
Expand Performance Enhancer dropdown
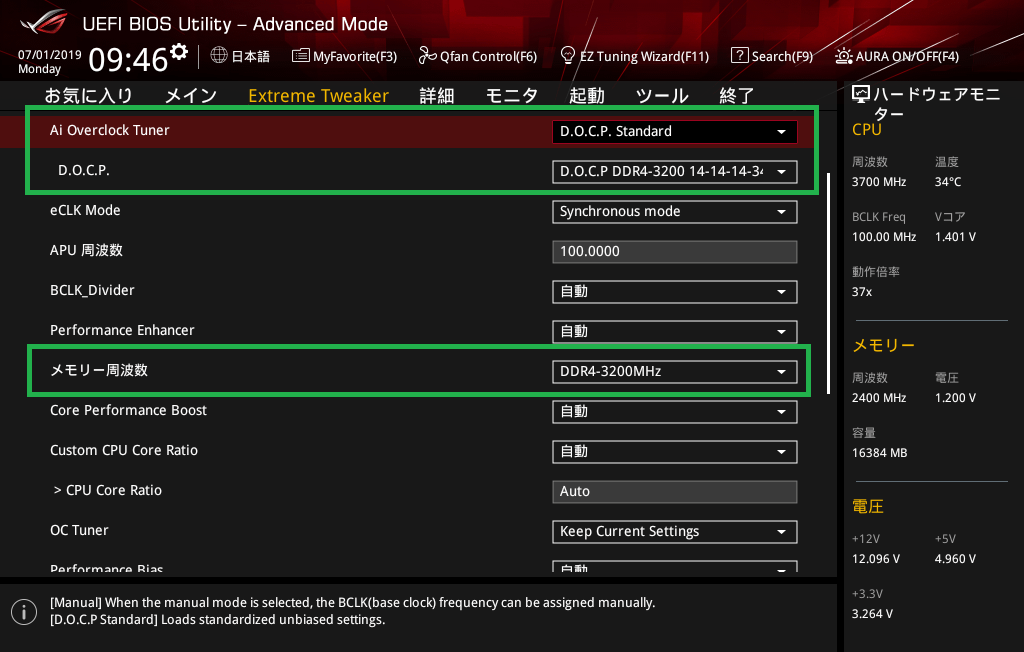tap(675, 331)
